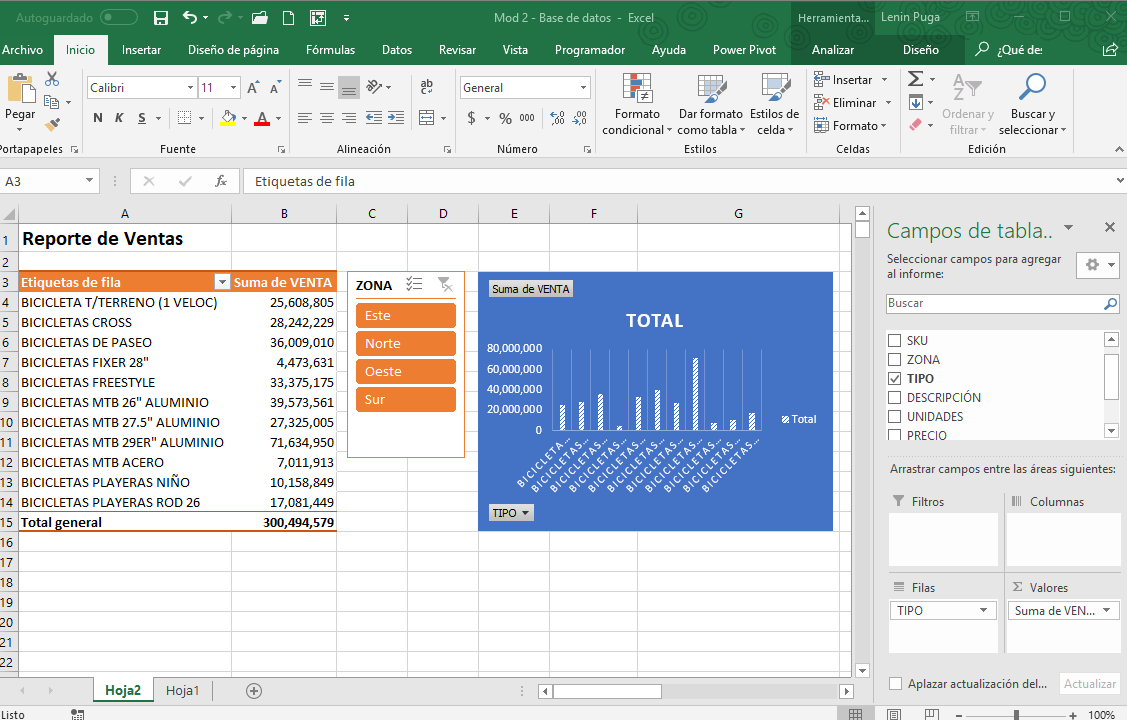Select the Hoja1 sheet tab
Viewport: 1127px width, 720px height.
(x=182, y=689)
